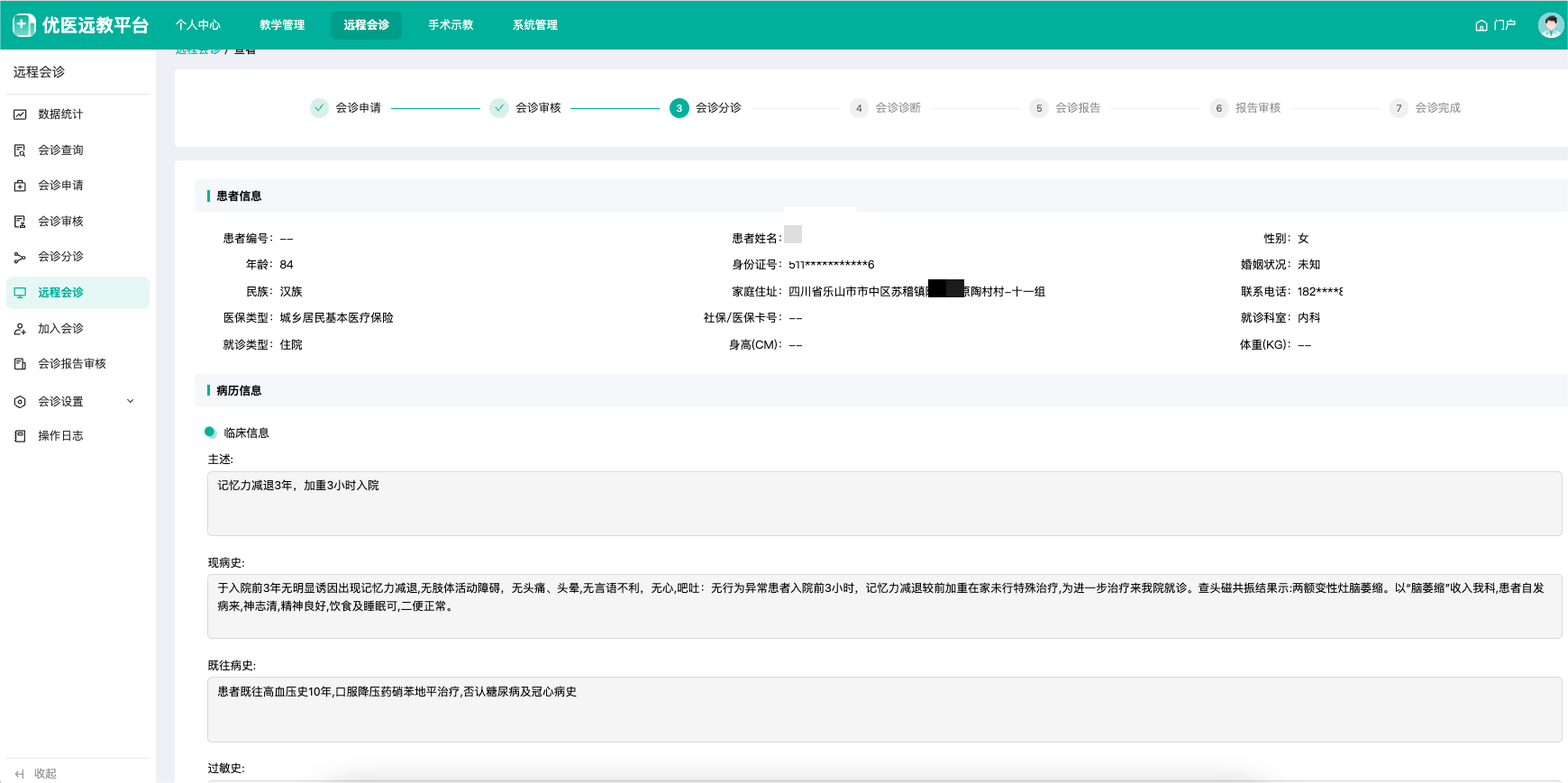Click the 会诊分诊 branch icon

(x=20, y=258)
